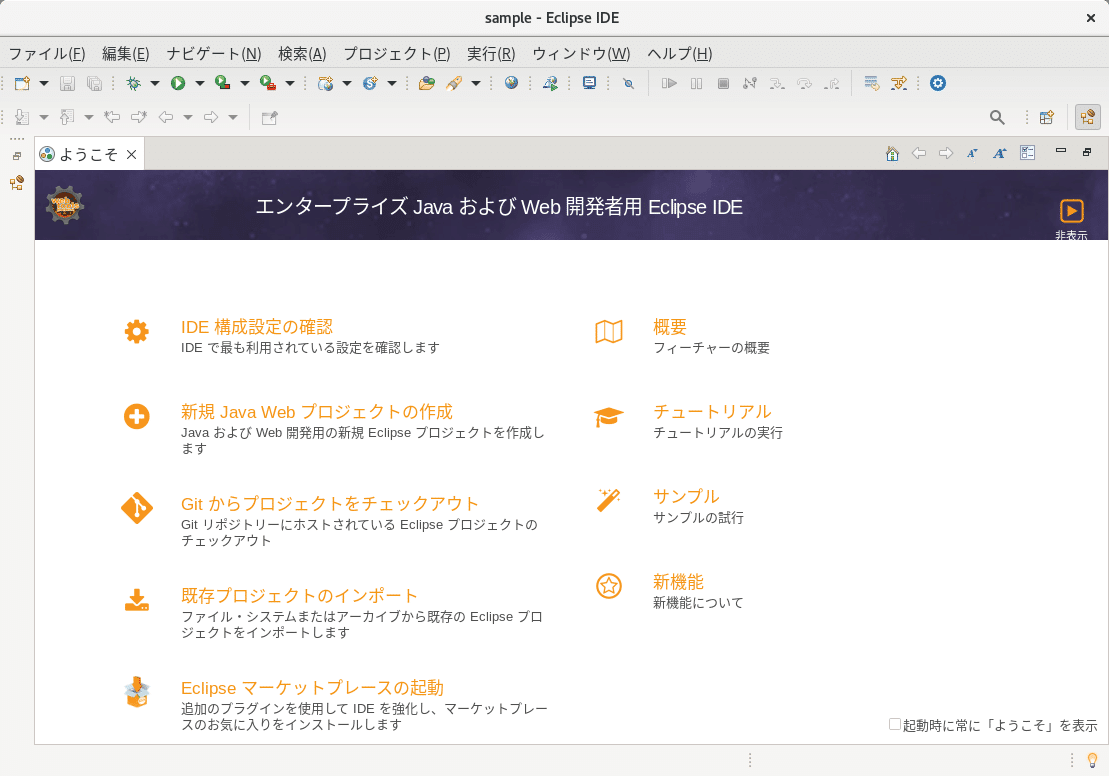Open the Back navigation history dropdown
The image size is (1109, 776).
(188, 117)
